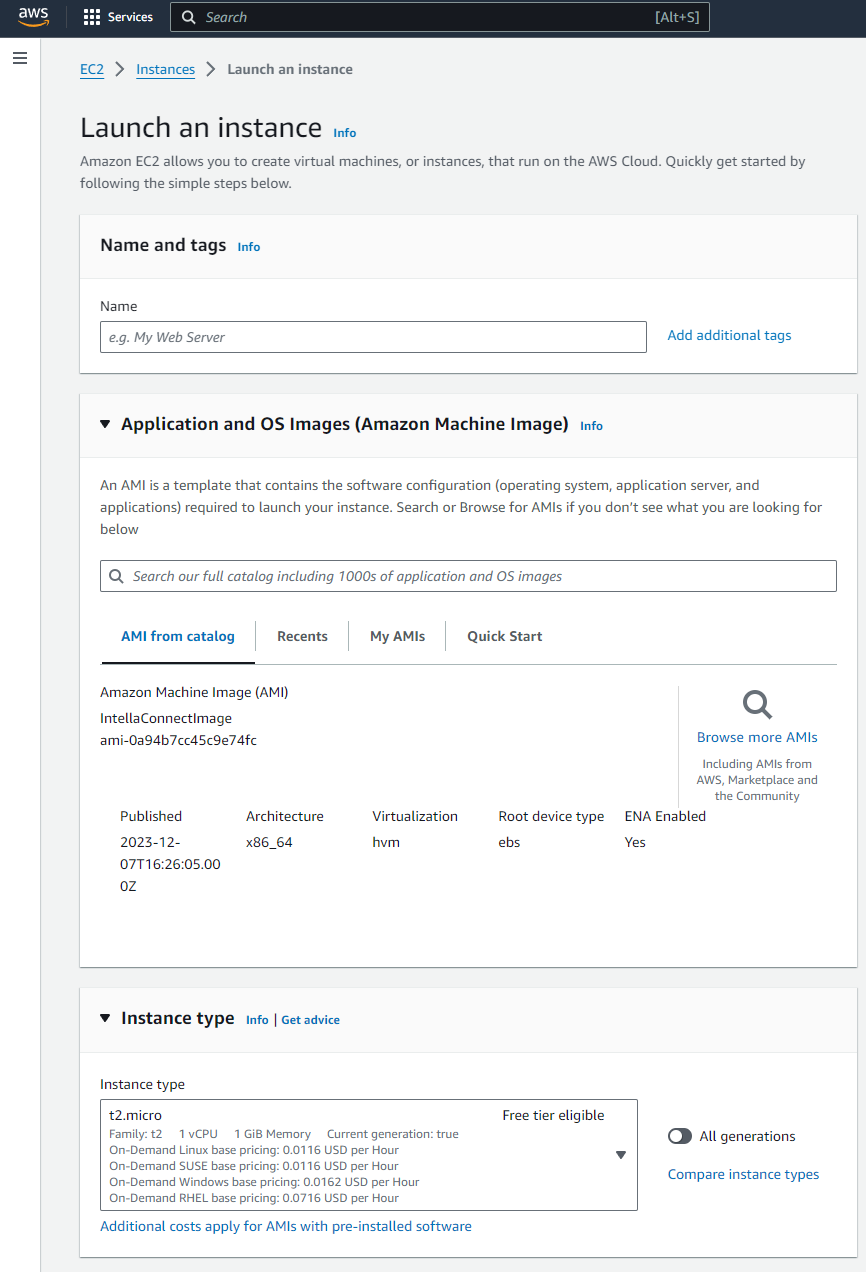
Task: Open Compare instance types link
Action: coord(743,1174)
